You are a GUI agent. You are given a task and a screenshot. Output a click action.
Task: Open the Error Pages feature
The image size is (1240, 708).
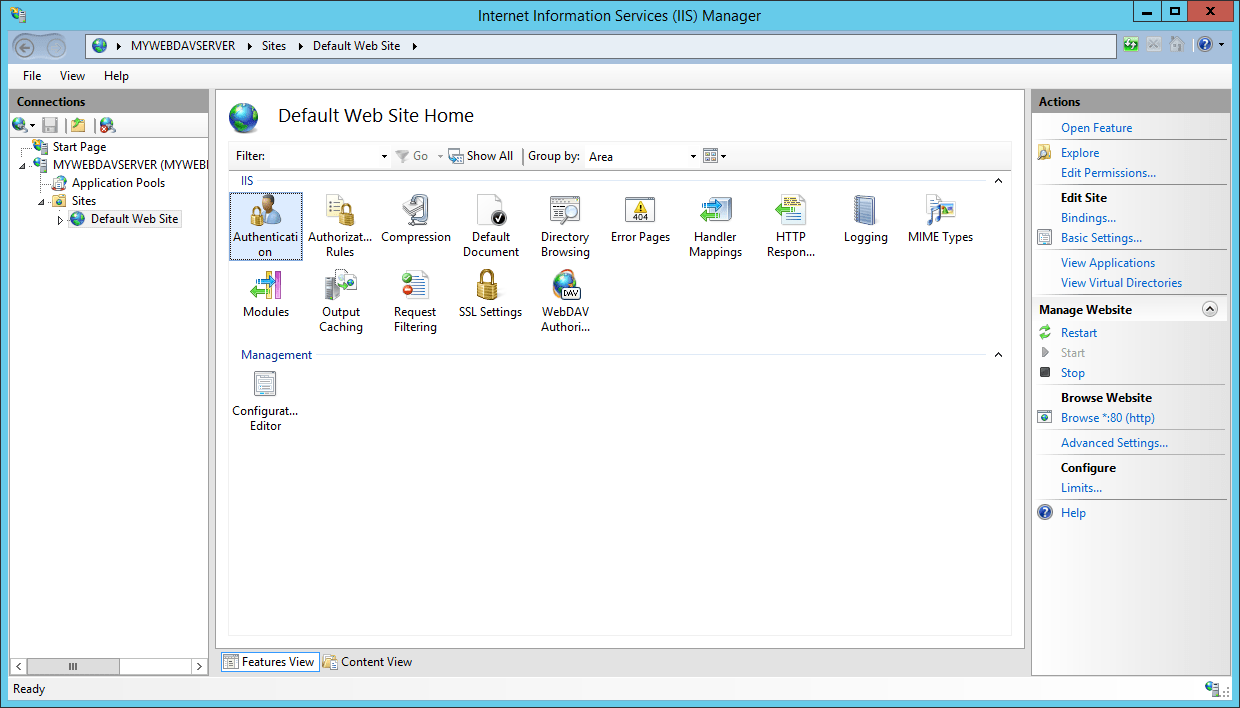[640, 219]
